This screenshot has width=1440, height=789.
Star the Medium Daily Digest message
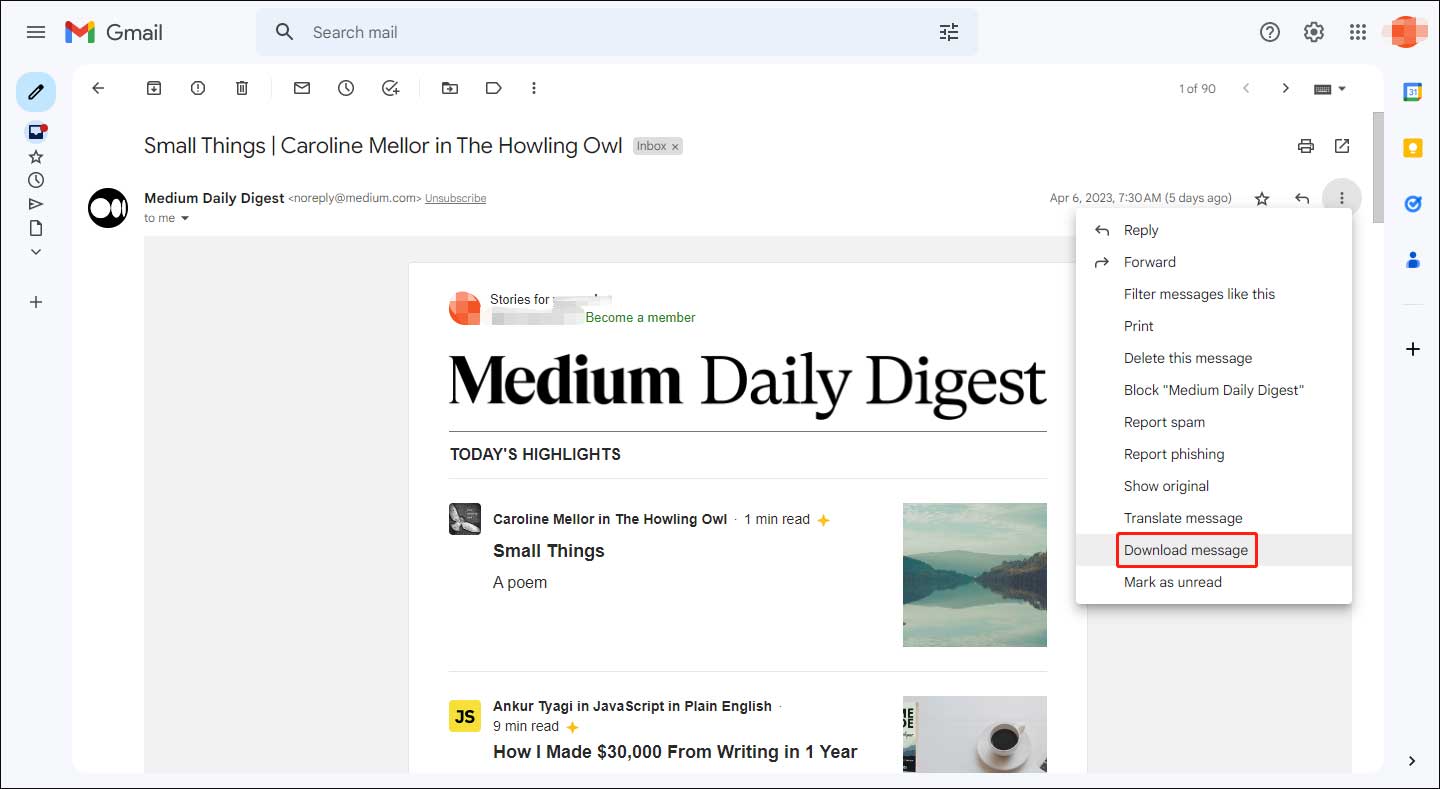coord(1262,199)
